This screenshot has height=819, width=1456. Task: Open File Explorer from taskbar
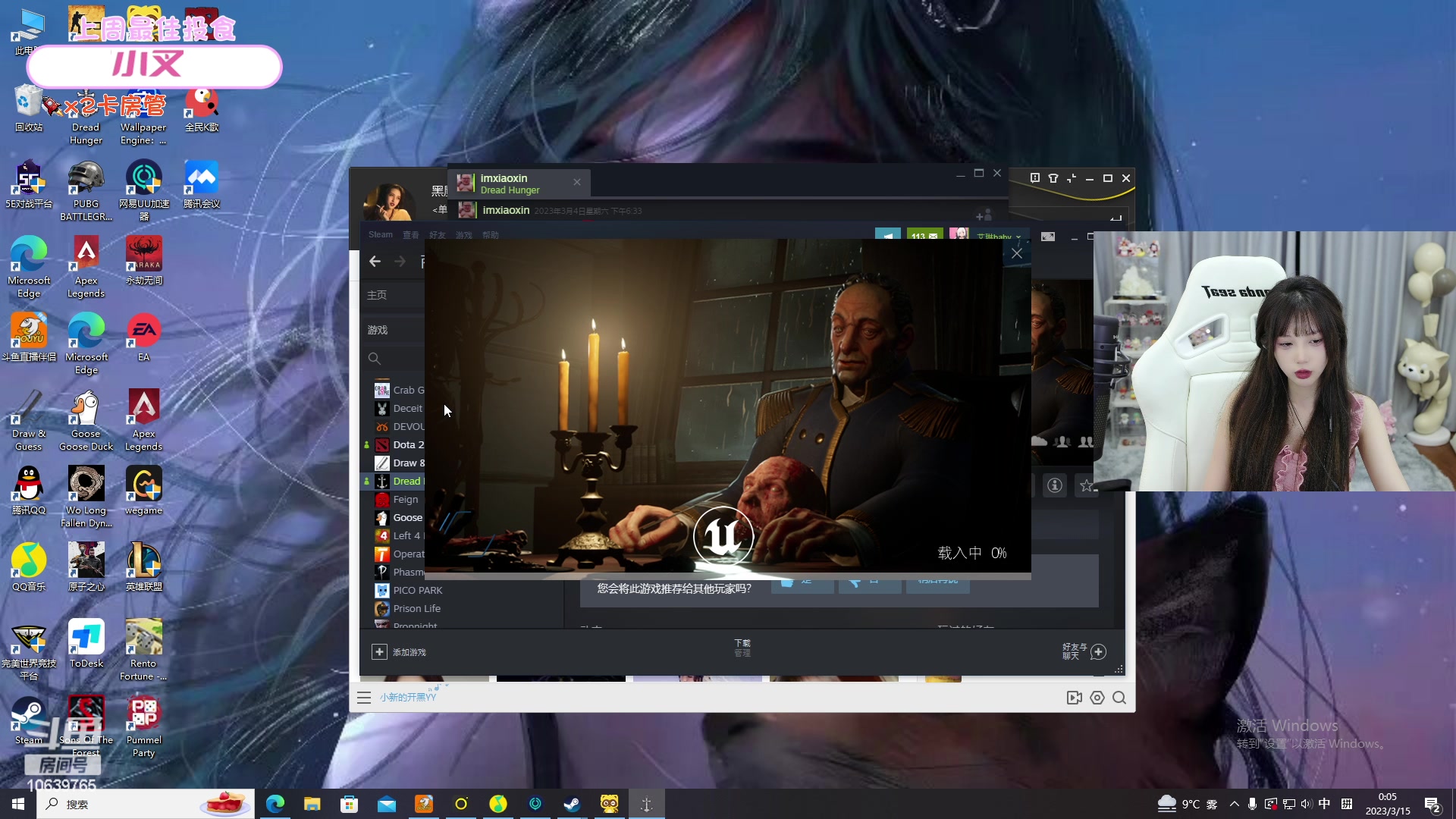[312, 804]
